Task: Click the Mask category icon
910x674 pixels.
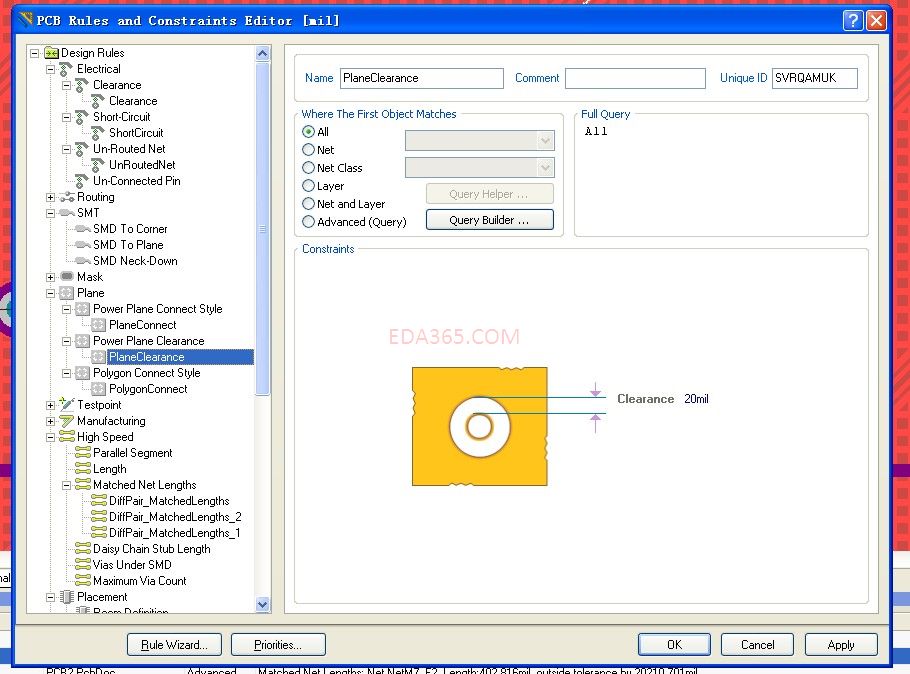Action: click(67, 277)
